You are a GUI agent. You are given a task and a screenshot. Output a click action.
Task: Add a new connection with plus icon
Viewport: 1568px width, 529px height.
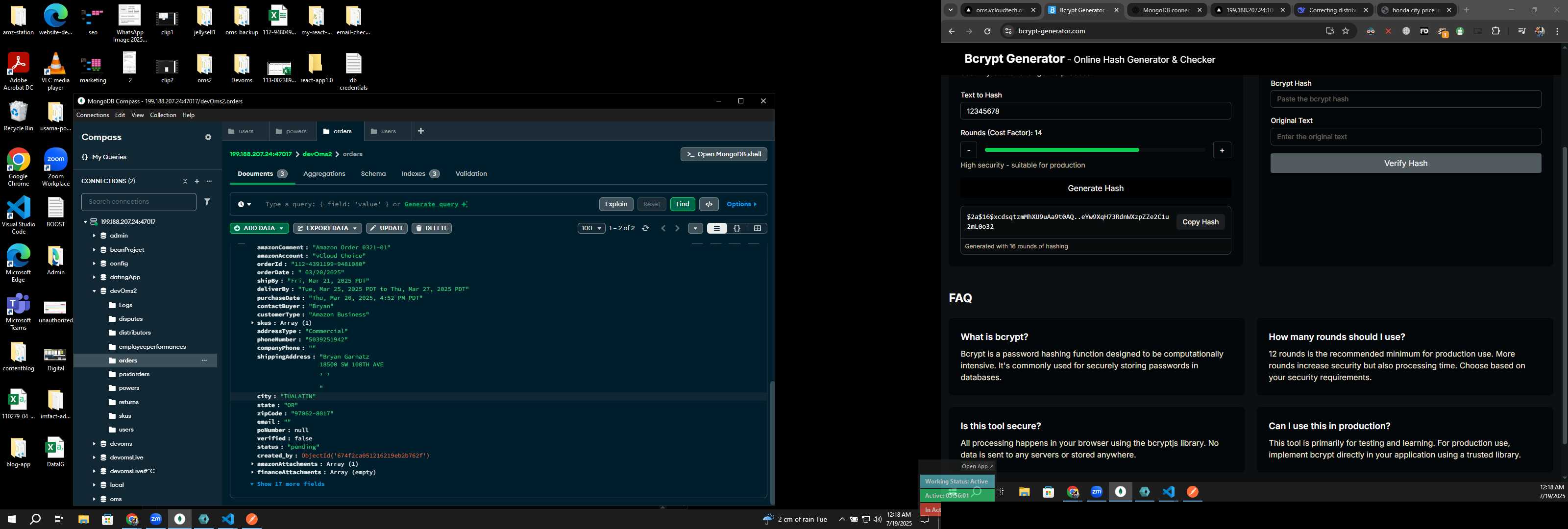tap(196, 181)
